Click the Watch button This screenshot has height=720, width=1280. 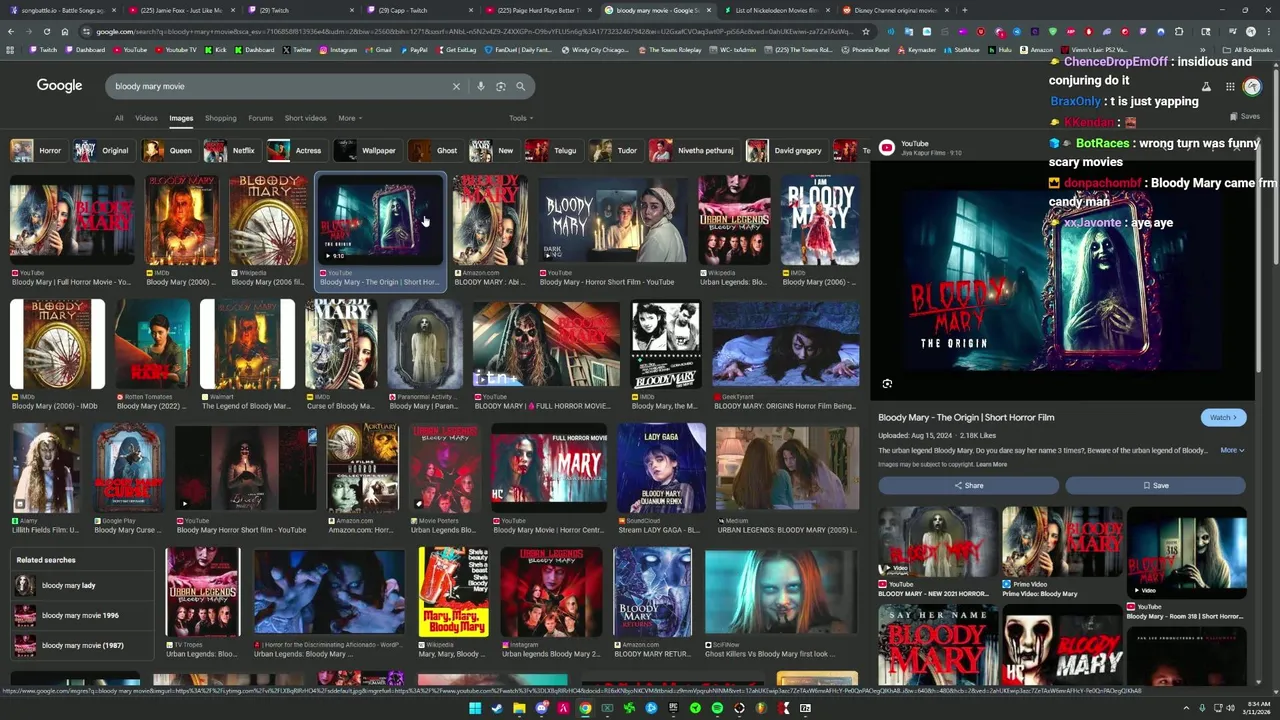[1223, 417]
